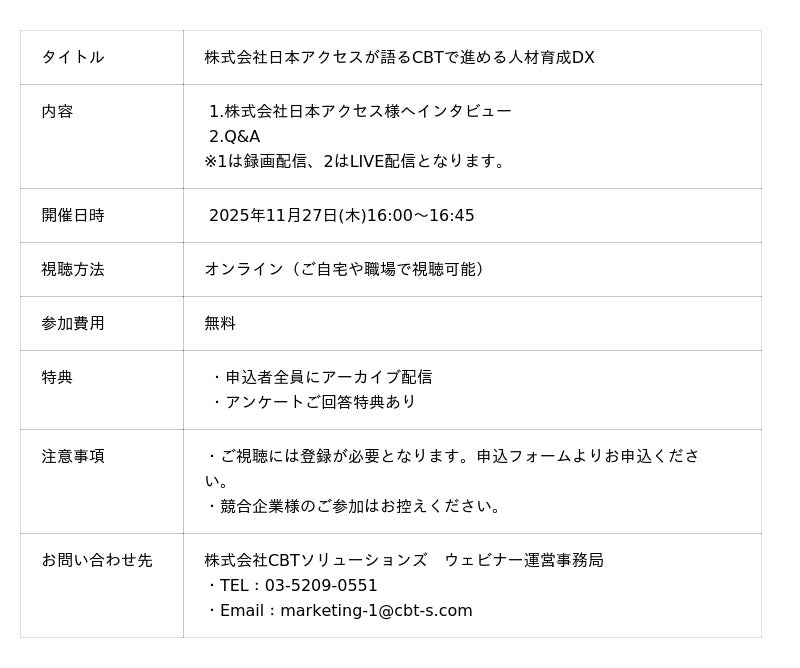Screen dimensions: 800x668
Task: Click the 2.Q&A agenda line
Action: (x=234, y=136)
